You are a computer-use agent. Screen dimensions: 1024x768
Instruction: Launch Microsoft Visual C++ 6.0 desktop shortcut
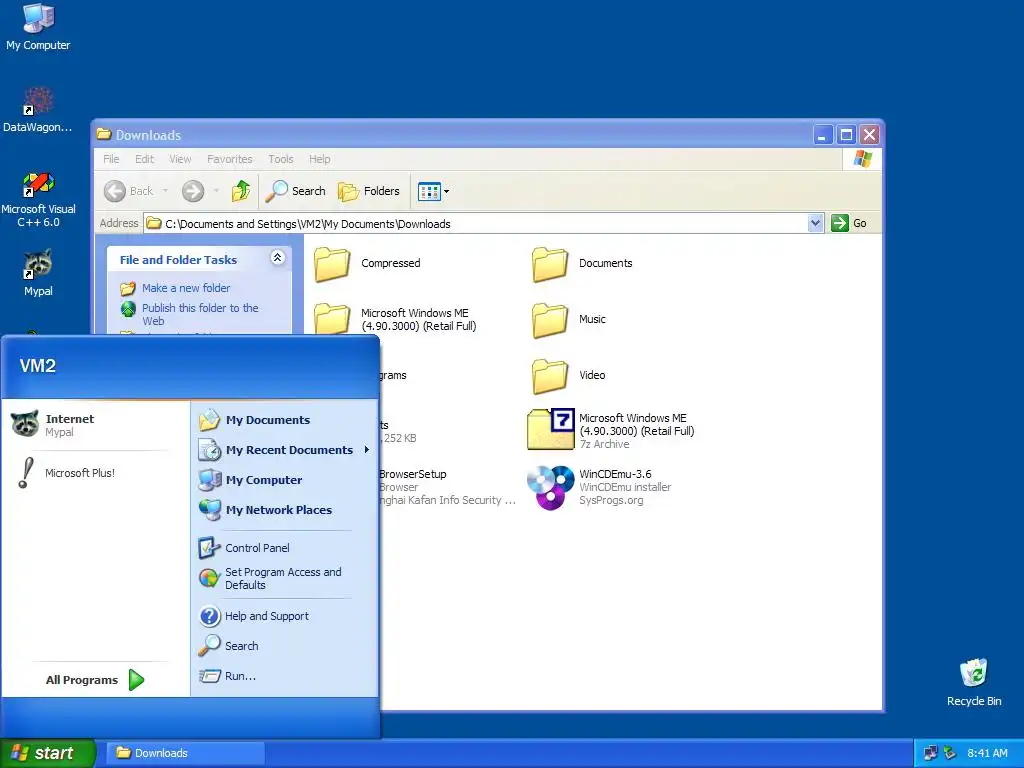click(38, 199)
